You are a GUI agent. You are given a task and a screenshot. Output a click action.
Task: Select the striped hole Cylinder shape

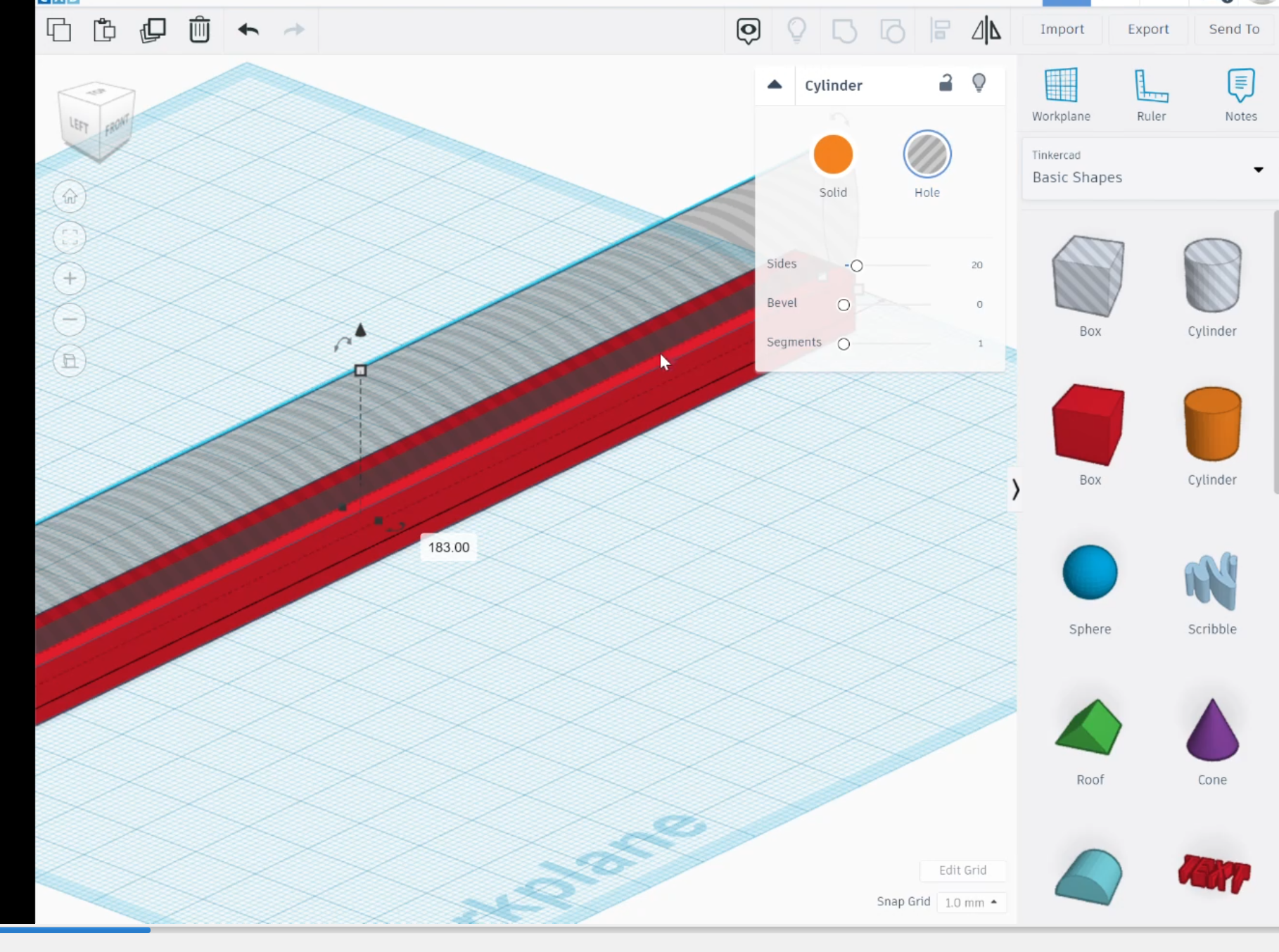(1212, 275)
